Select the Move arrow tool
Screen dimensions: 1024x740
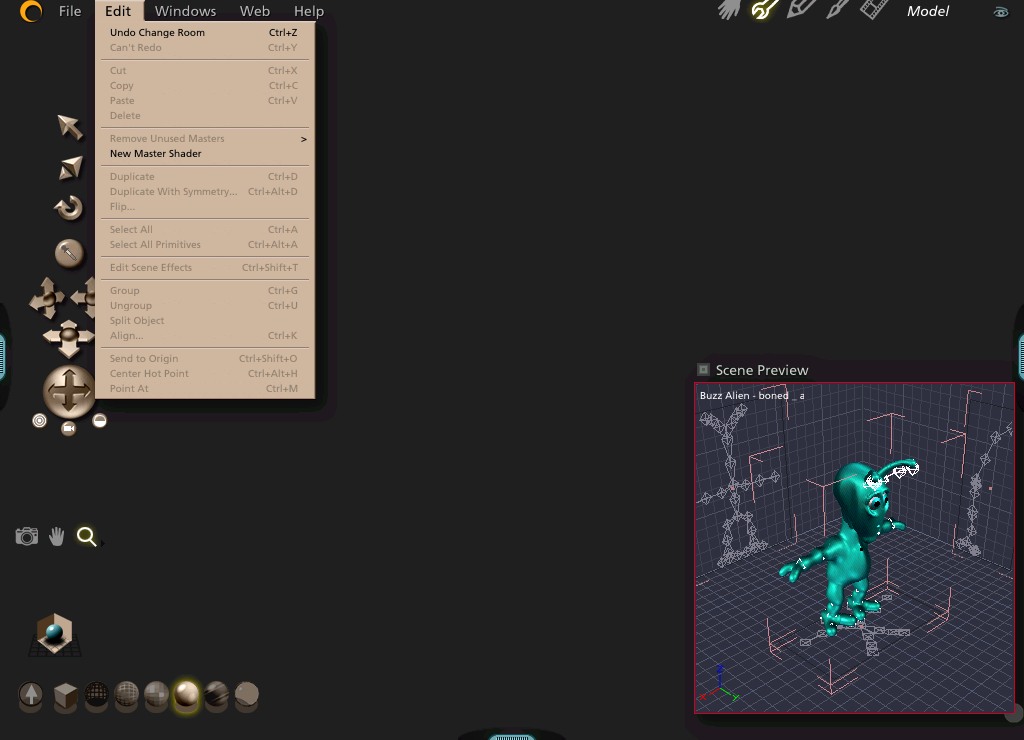click(69, 127)
